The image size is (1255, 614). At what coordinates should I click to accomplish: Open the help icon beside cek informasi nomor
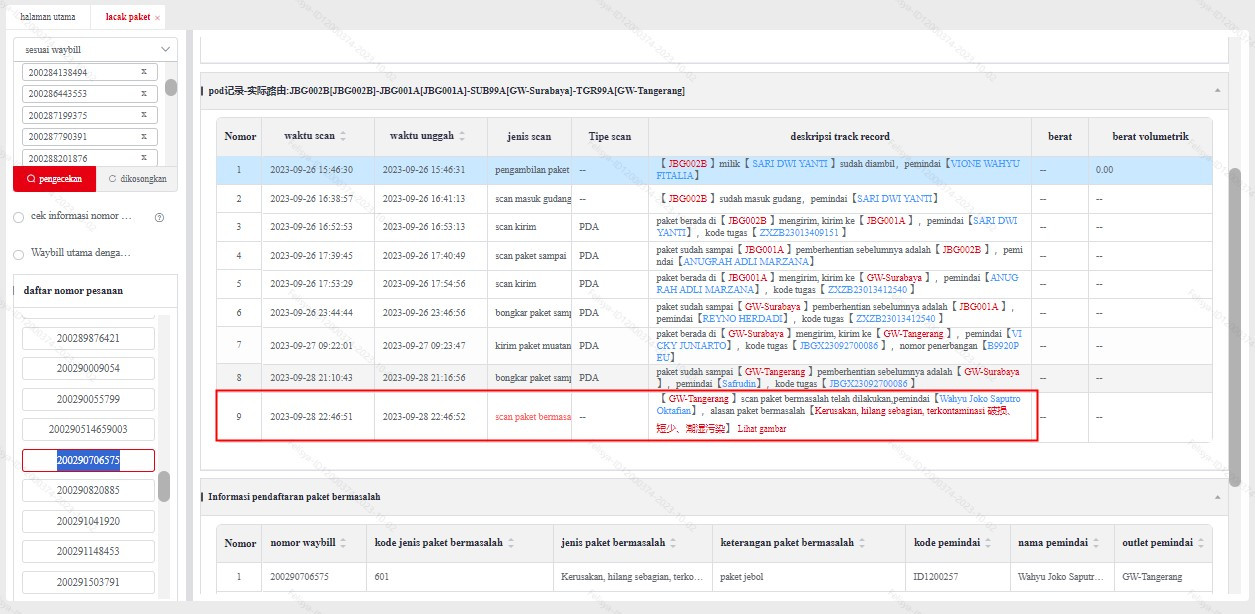coord(159,217)
